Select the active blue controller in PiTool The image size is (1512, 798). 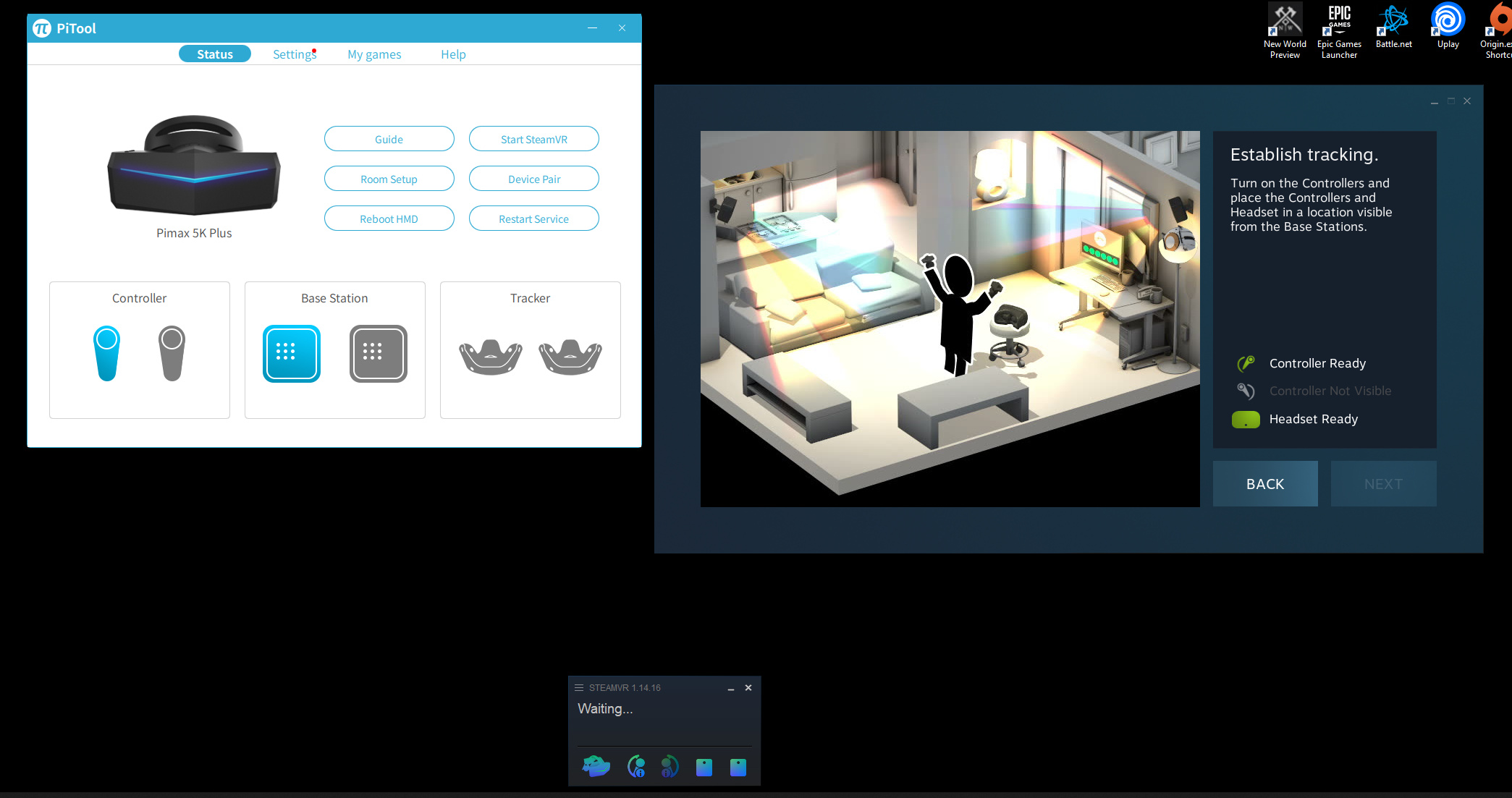pyautogui.click(x=107, y=353)
